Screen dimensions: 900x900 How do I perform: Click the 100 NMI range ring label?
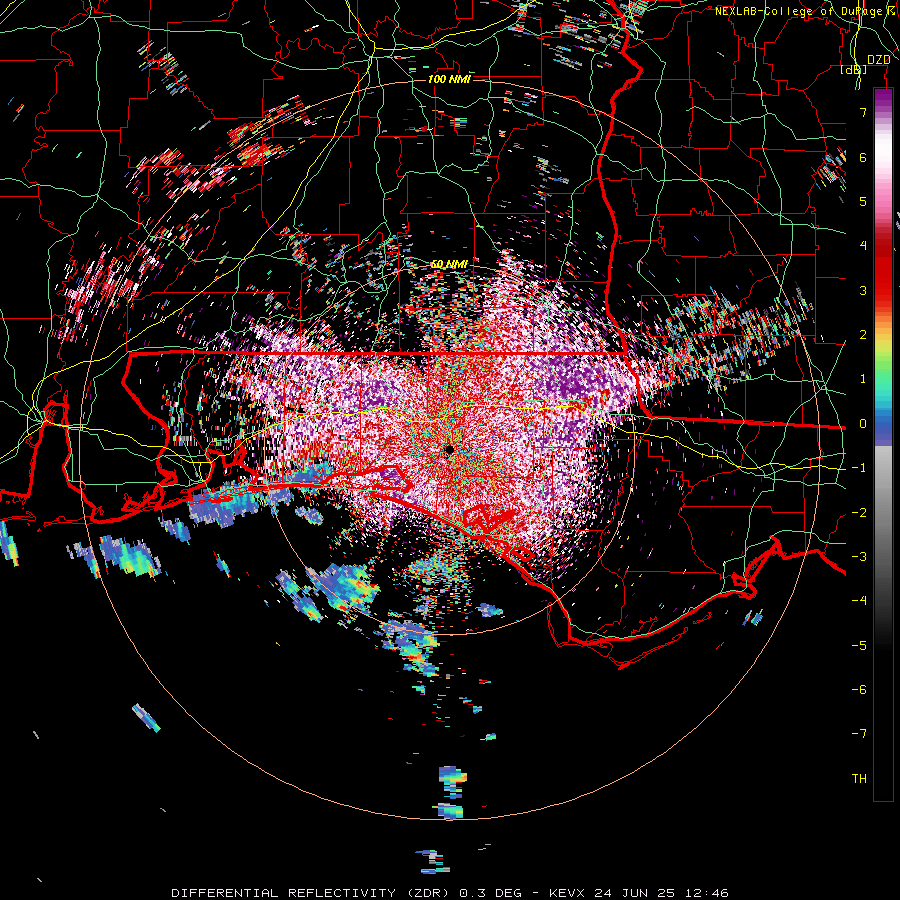[x=449, y=79]
